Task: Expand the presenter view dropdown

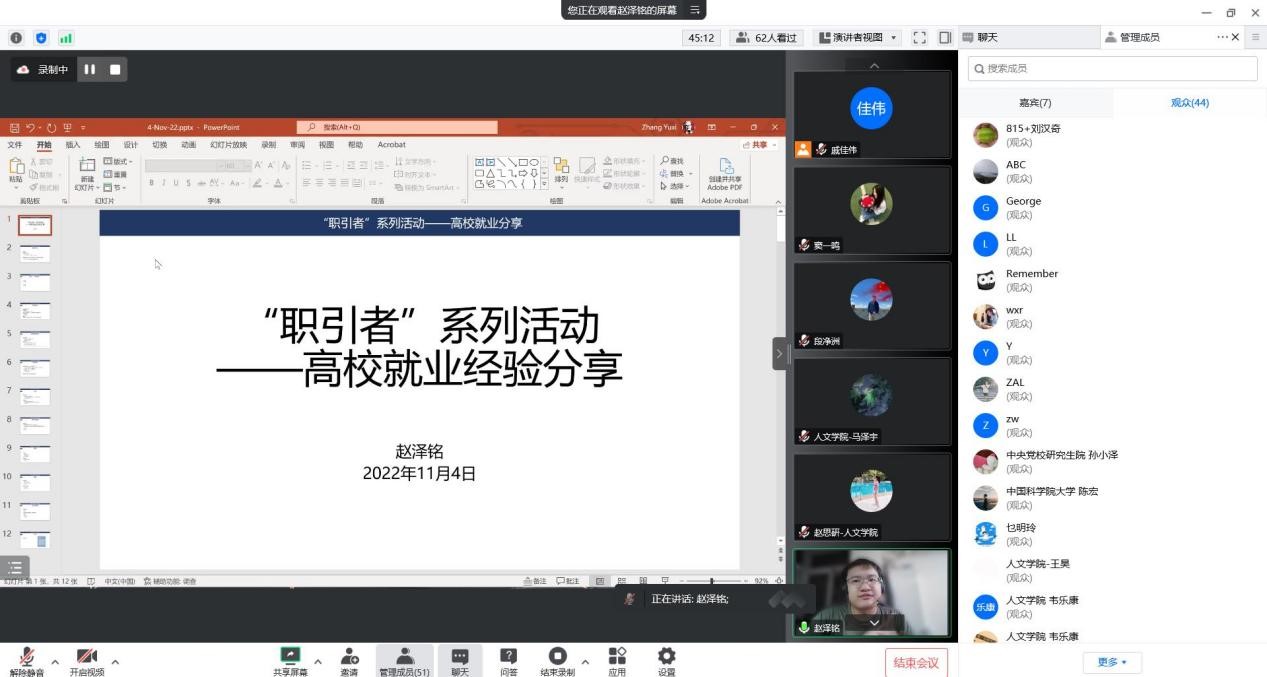Action: (858, 38)
